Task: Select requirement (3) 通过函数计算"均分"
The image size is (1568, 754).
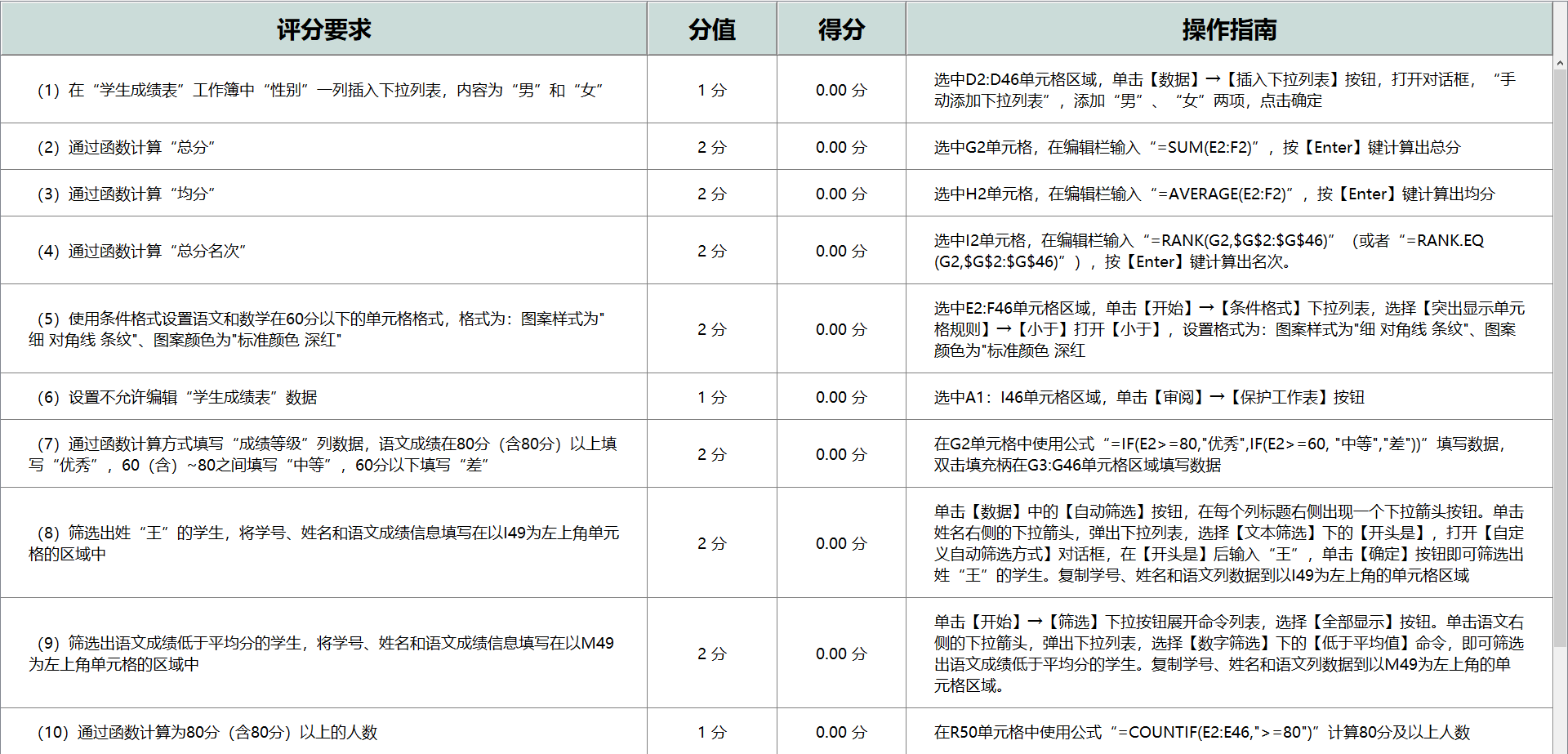Action: click(126, 194)
